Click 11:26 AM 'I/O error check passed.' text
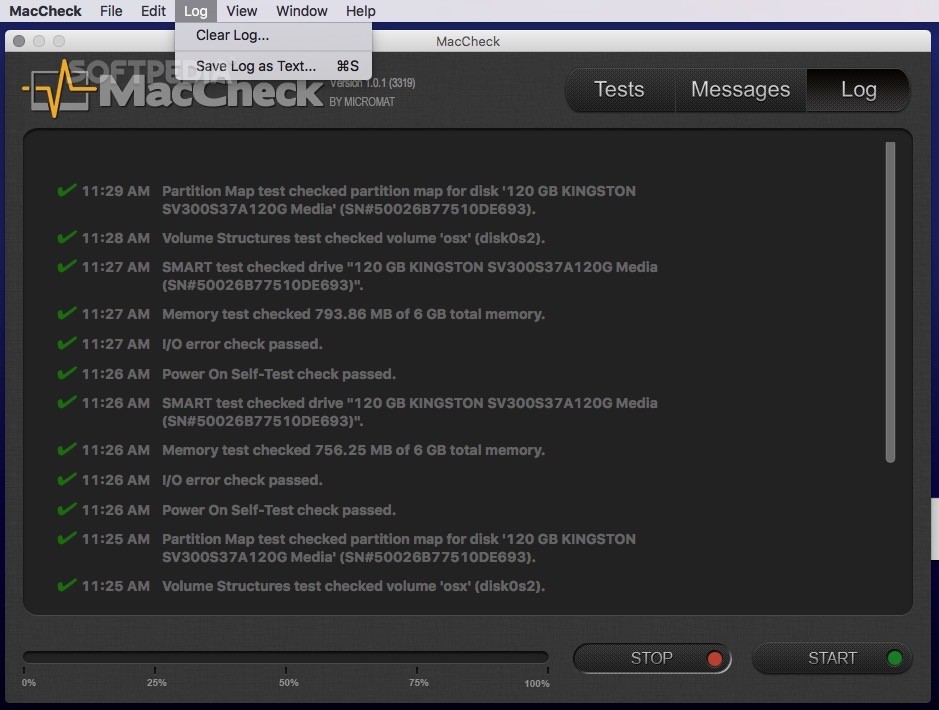The width and height of the screenshot is (939, 710). pyautogui.click(x=242, y=480)
